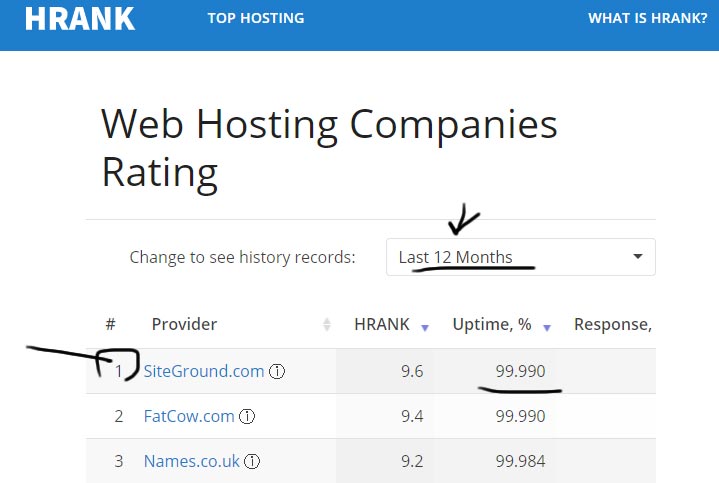This screenshot has width=719, height=483.
Task: Click Names.co.uk uptime value 99.984
Action: (520, 461)
